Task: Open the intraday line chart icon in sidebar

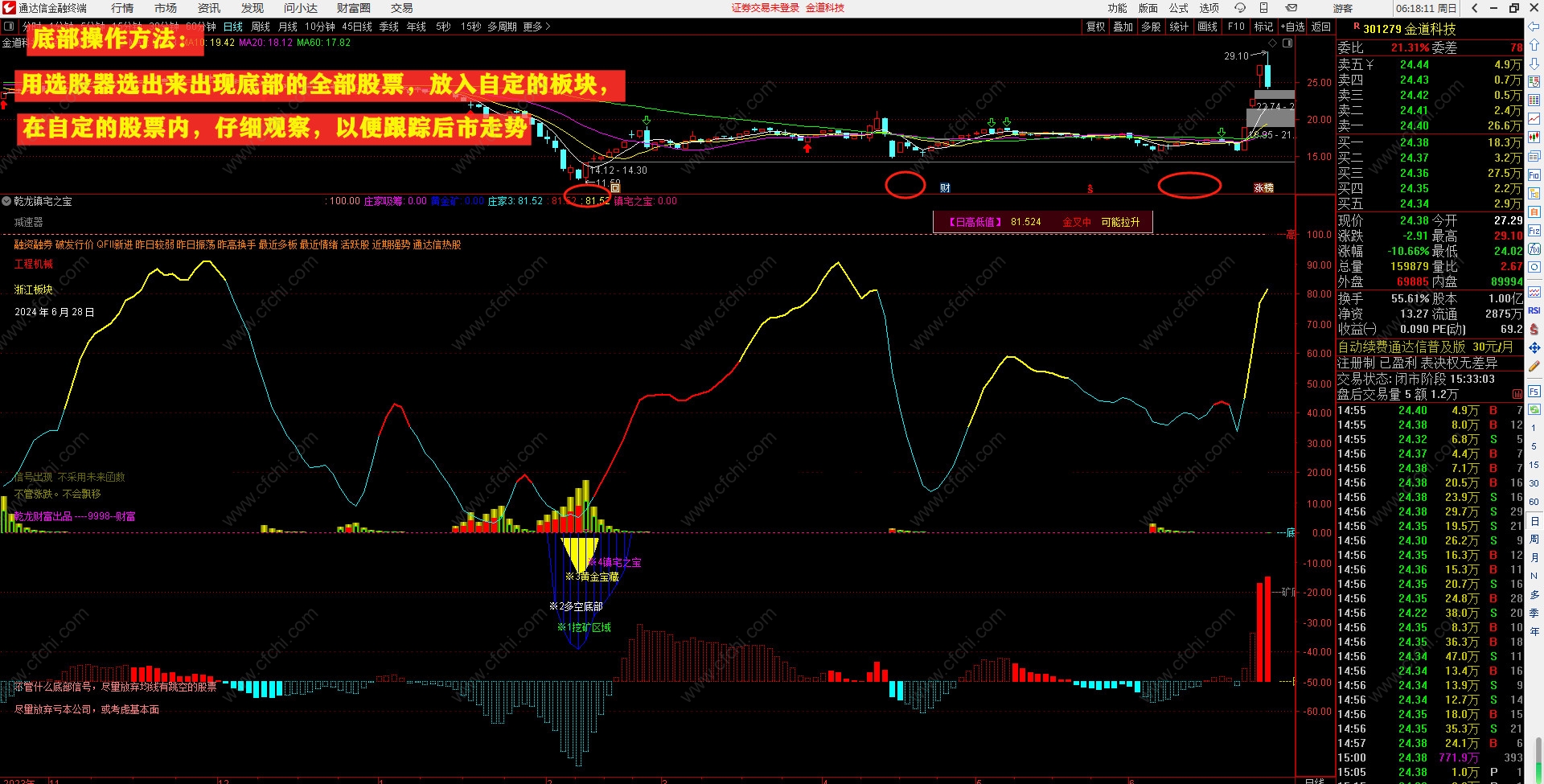Action: coord(1534,119)
